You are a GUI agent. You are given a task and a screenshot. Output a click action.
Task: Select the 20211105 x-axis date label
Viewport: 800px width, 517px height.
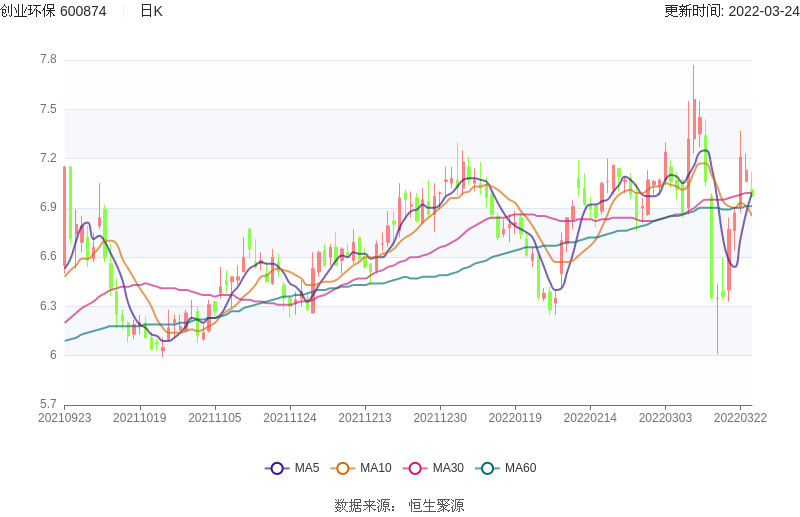coord(214,418)
